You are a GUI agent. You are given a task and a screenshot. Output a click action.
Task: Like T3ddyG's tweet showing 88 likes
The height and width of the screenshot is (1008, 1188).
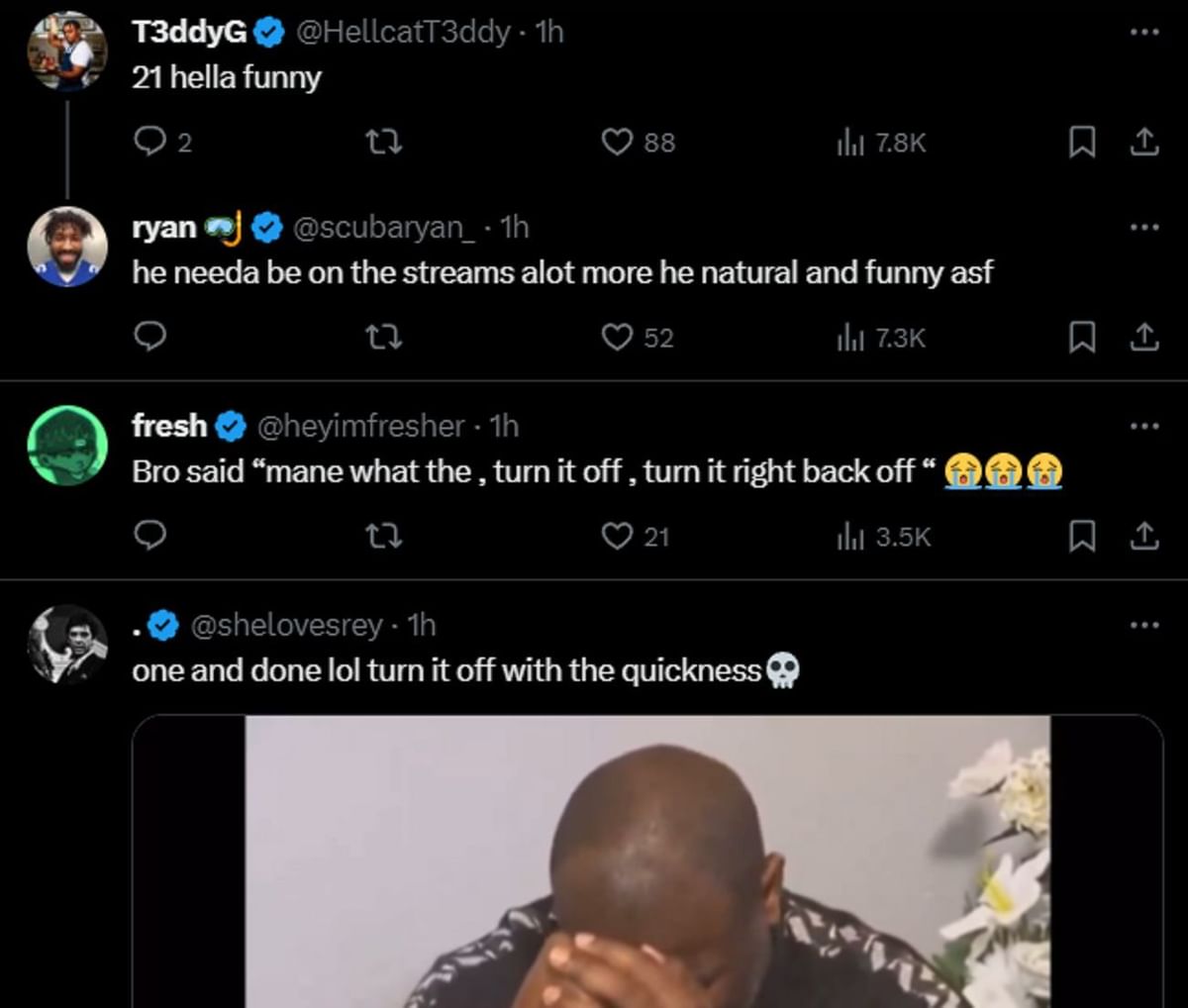pyautogui.click(x=618, y=143)
